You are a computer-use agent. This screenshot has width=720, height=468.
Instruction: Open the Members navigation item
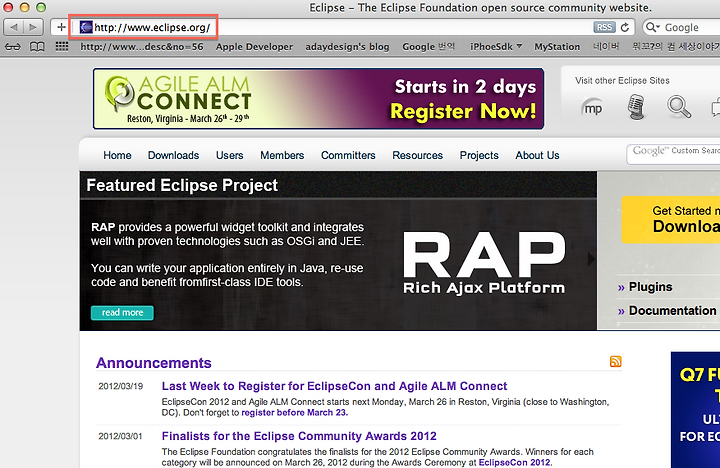pos(282,155)
